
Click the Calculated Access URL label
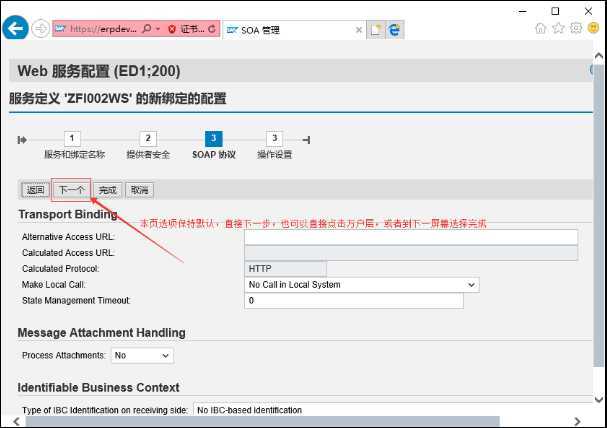(x=68, y=253)
